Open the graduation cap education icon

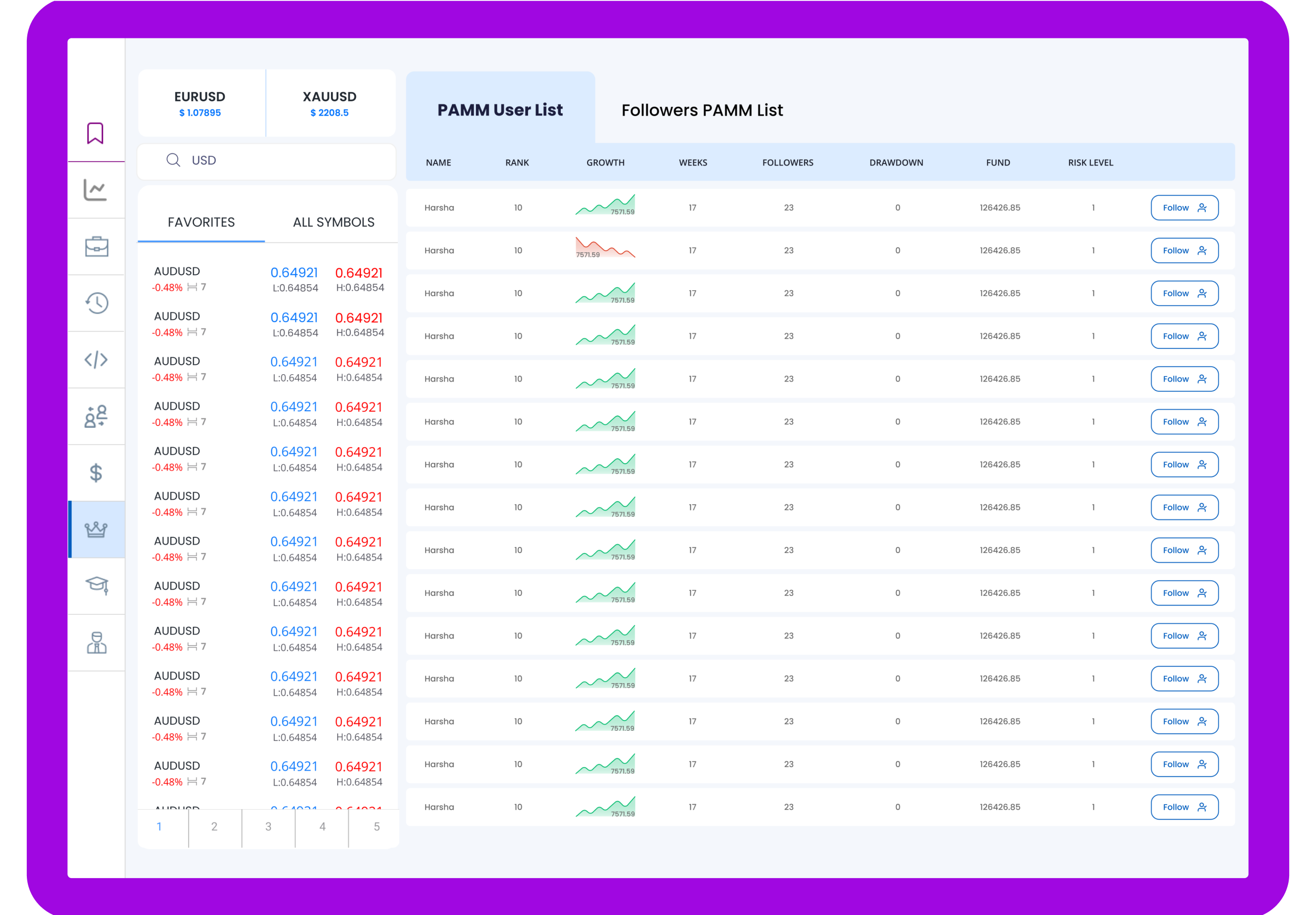coord(96,585)
